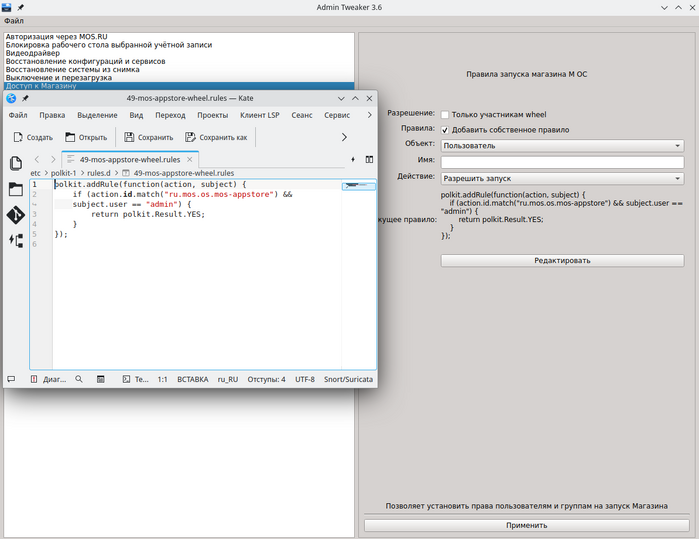Uncheck 'Добавить собственное правило' checkbox
699x539 pixels.
445,130
